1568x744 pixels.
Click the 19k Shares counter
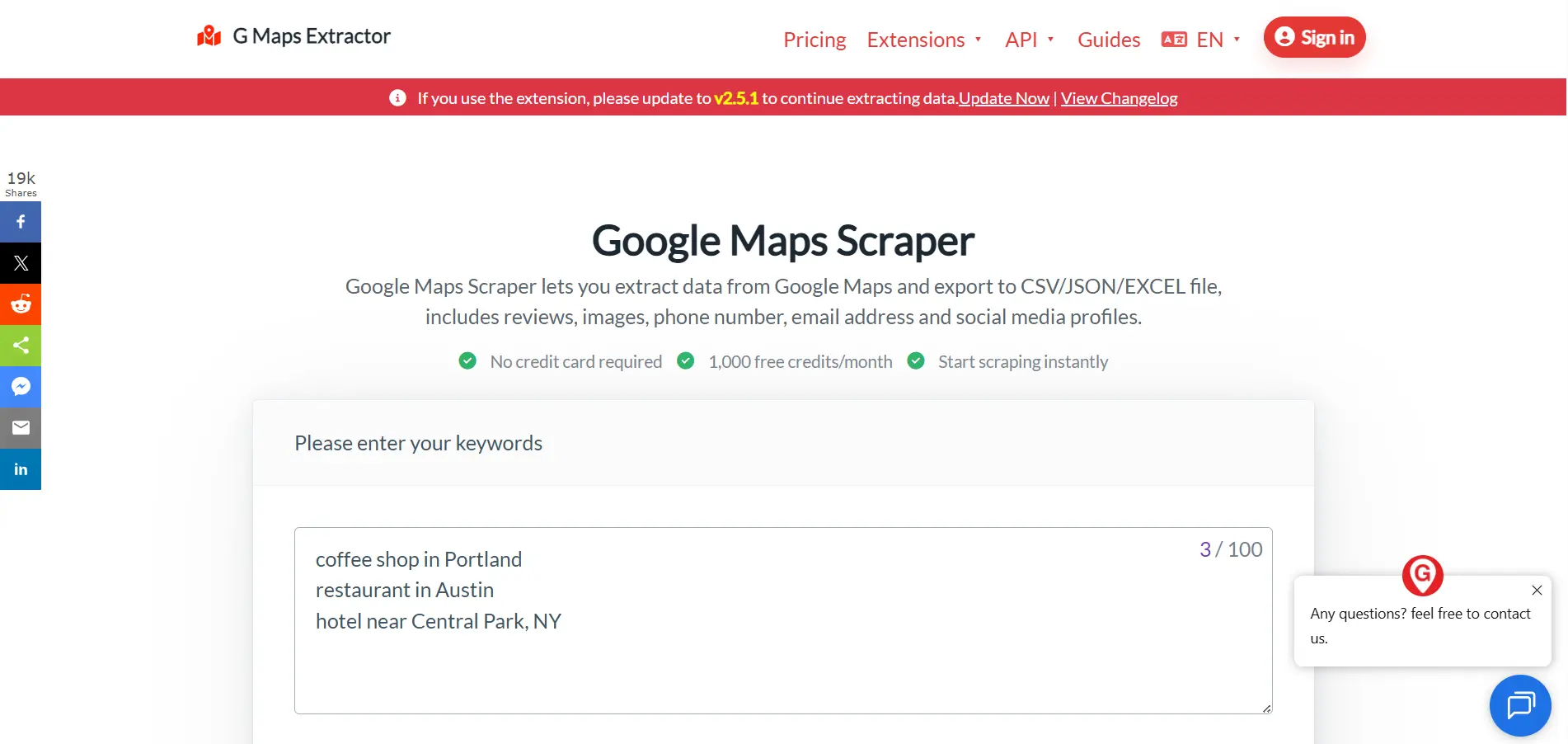(21, 183)
